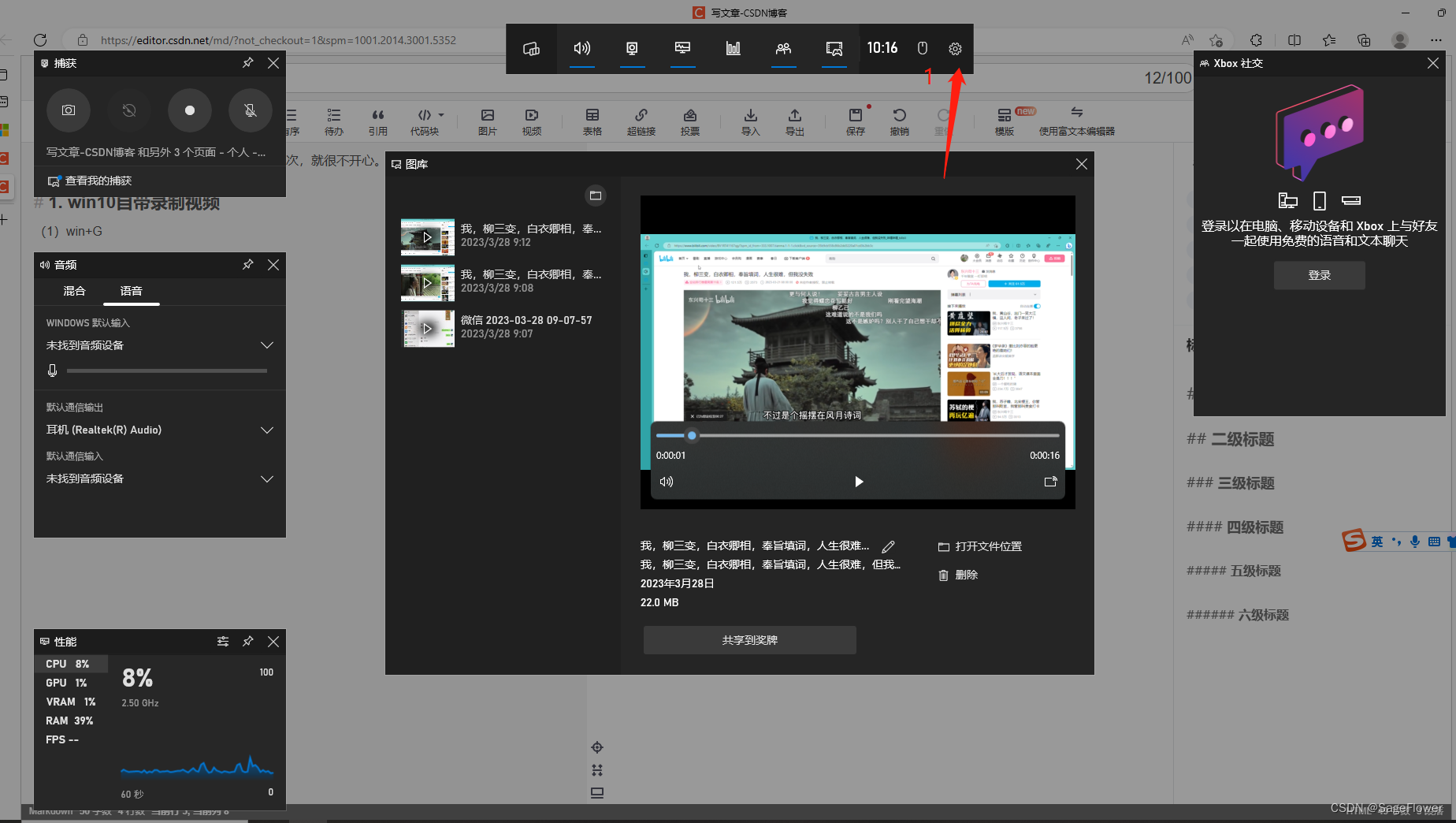Click 保存 in the CSDN editor toolbar
The image size is (1456, 823).
click(x=856, y=122)
